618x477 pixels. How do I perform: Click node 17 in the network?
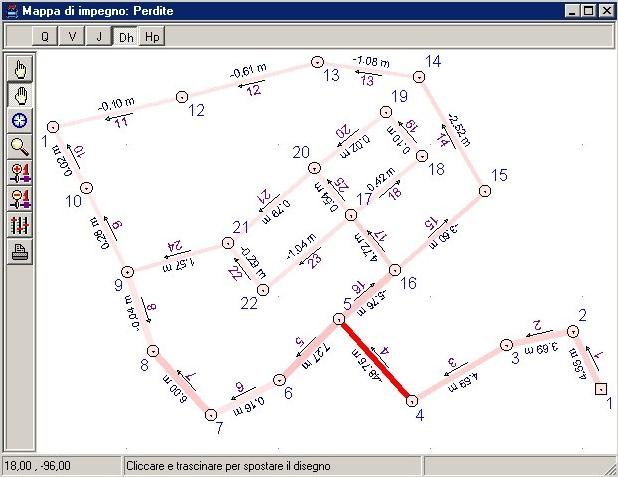pyautogui.click(x=350, y=215)
